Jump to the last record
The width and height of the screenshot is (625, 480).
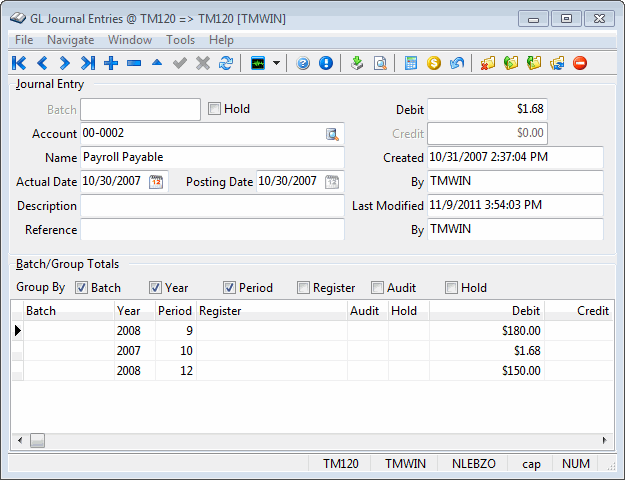(x=88, y=63)
